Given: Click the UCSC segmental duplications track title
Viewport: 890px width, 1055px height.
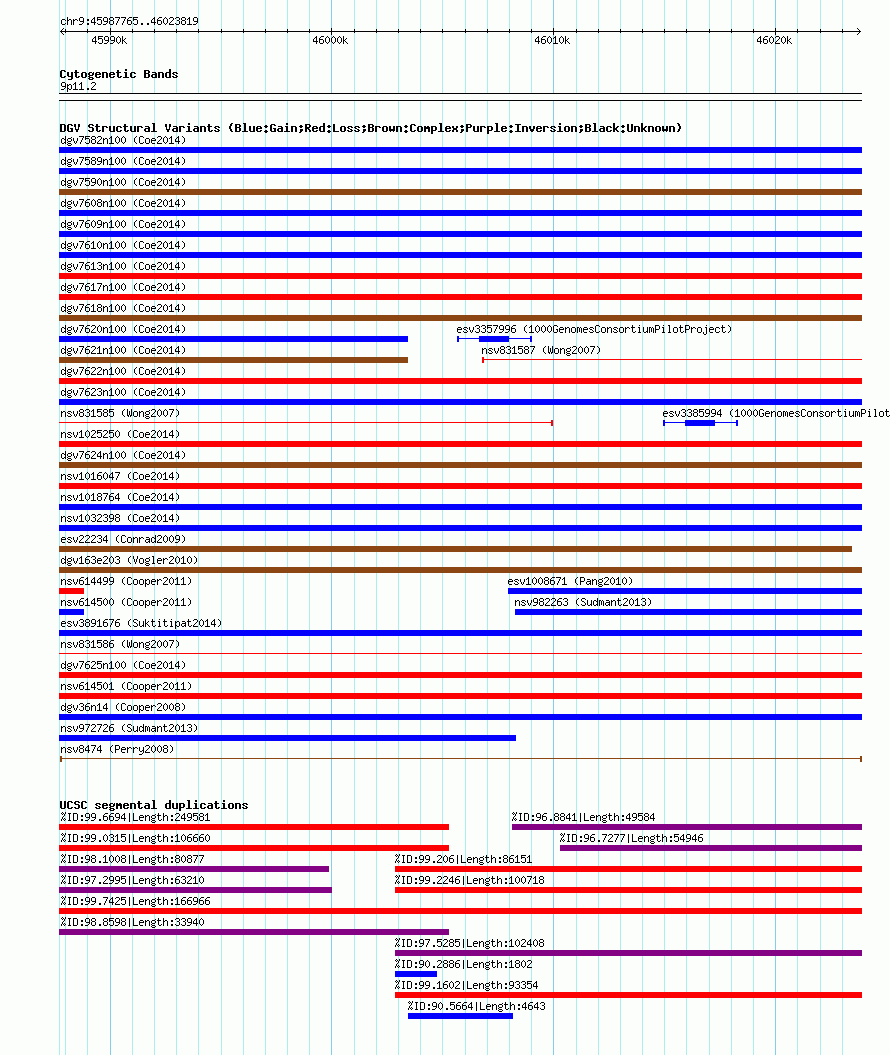Looking at the screenshot, I should click(x=154, y=805).
